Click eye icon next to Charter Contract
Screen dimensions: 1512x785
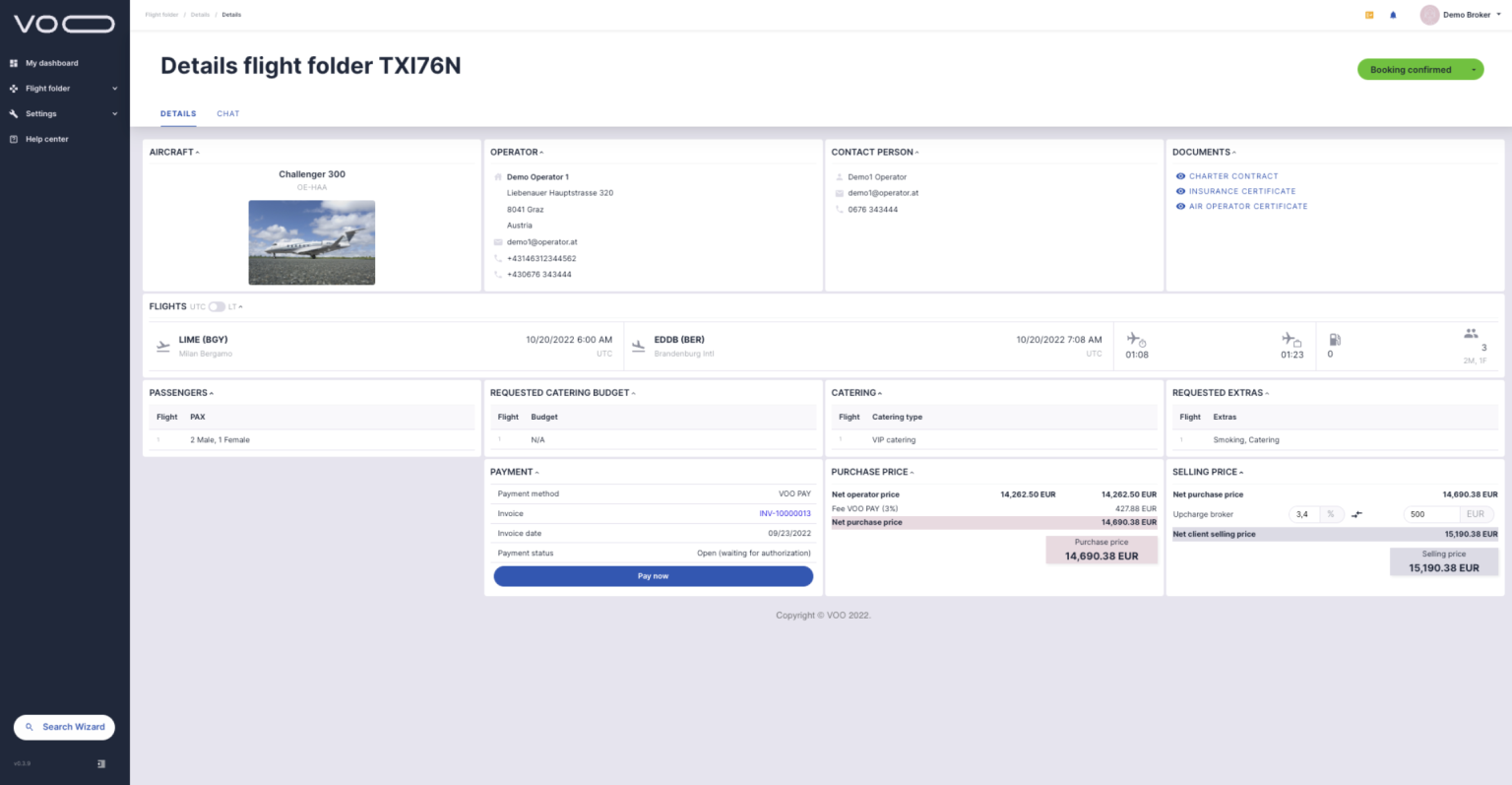coord(1180,176)
